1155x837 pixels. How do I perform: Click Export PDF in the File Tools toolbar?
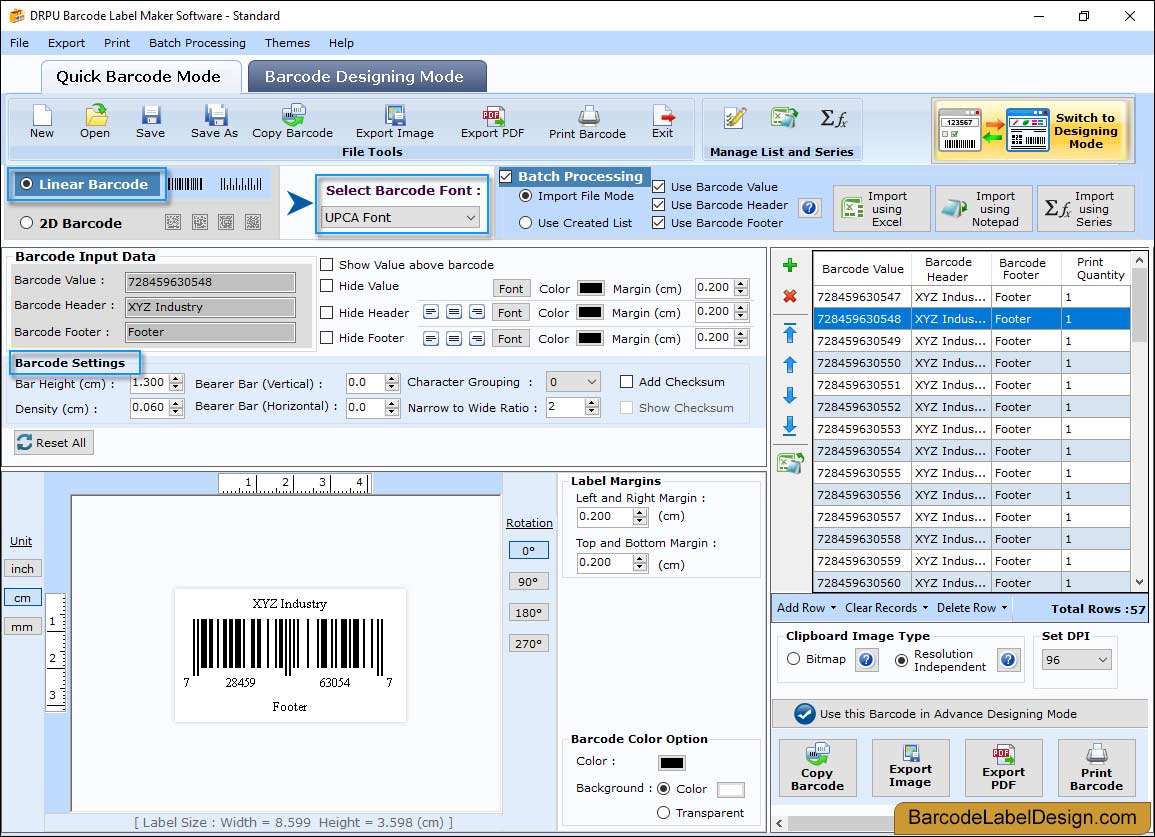point(492,122)
